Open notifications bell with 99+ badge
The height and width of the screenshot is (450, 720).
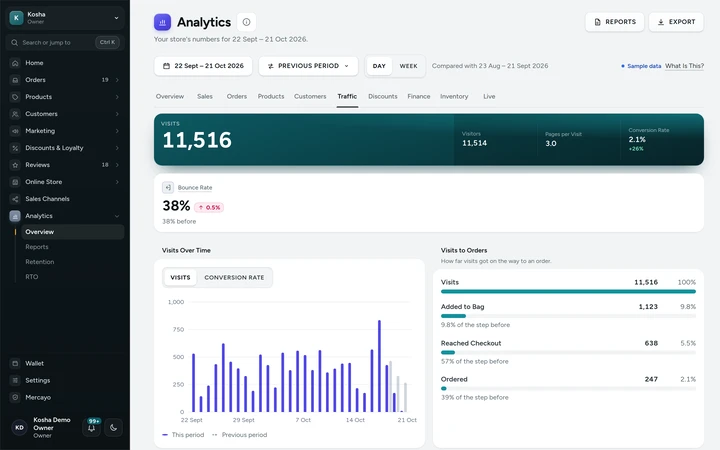[91, 428]
